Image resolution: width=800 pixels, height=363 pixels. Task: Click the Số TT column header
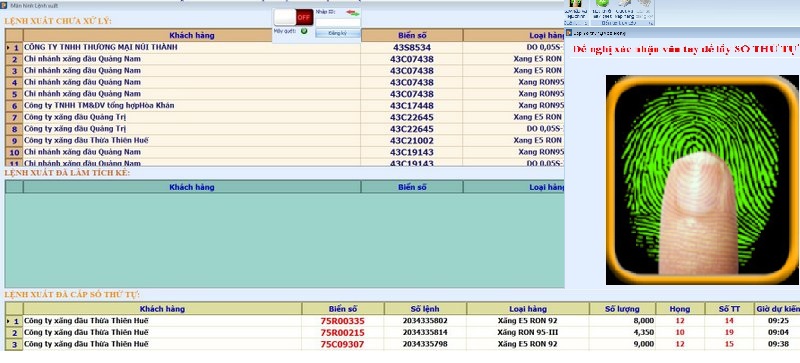[x=729, y=308]
